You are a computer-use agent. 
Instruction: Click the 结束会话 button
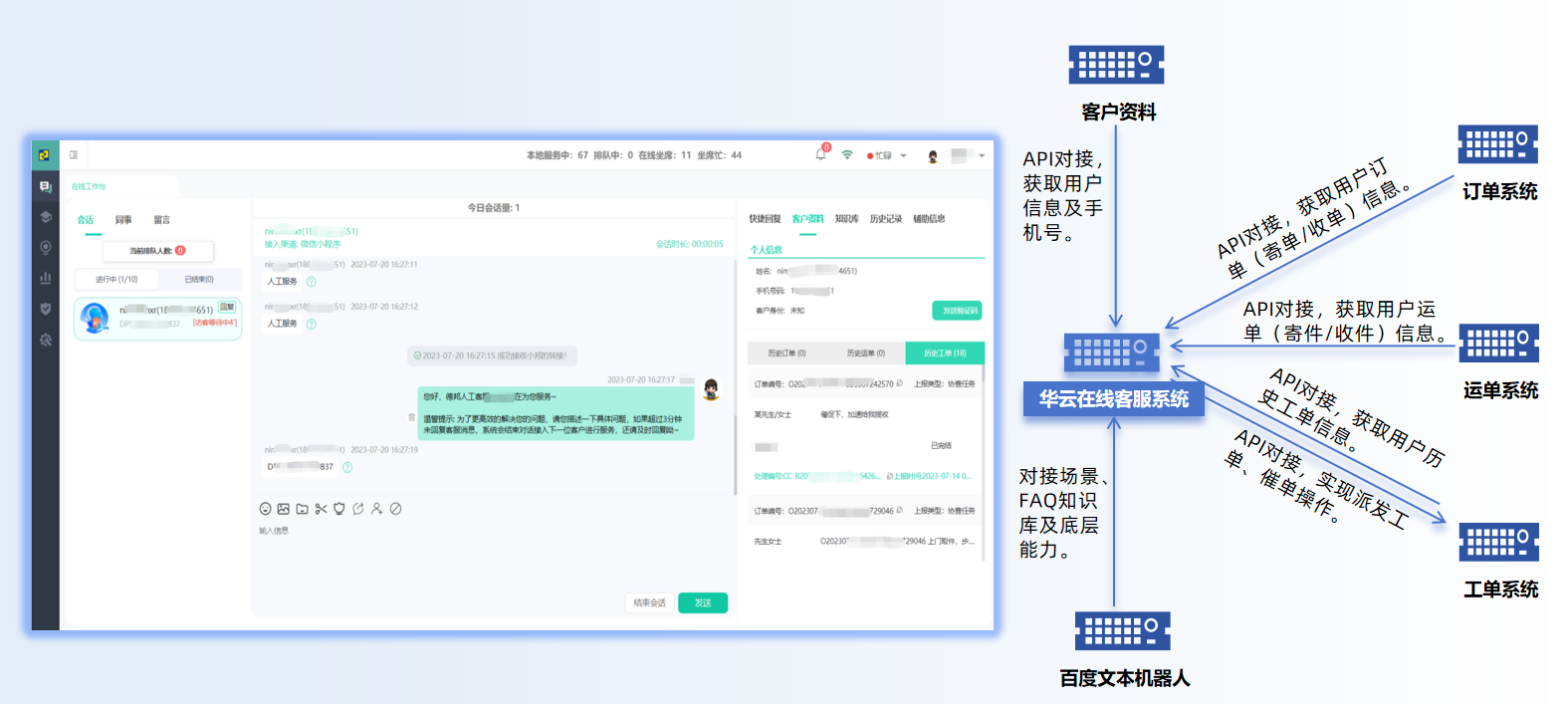coord(649,603)
